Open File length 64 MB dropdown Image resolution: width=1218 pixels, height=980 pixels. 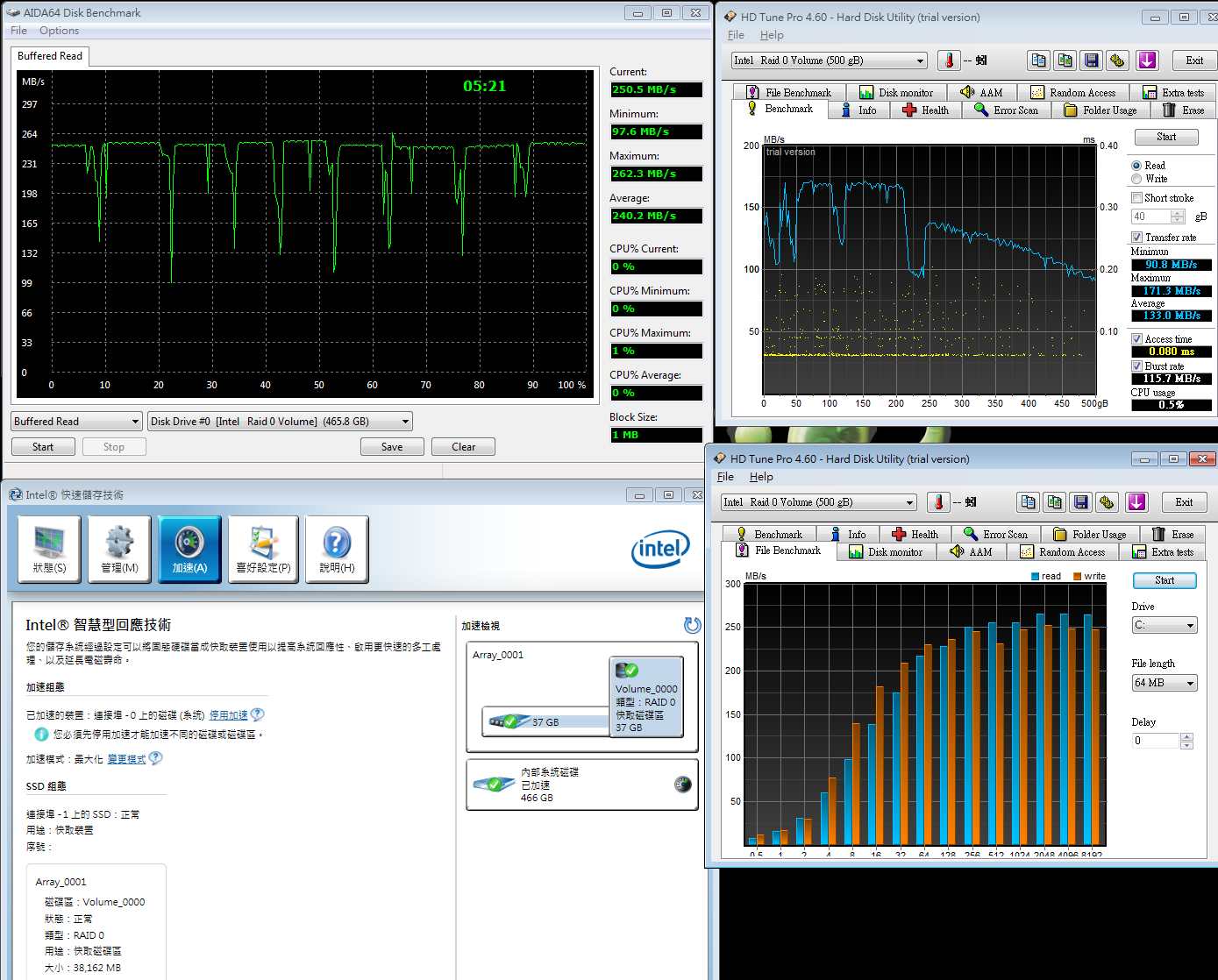tap(1165, 683)
